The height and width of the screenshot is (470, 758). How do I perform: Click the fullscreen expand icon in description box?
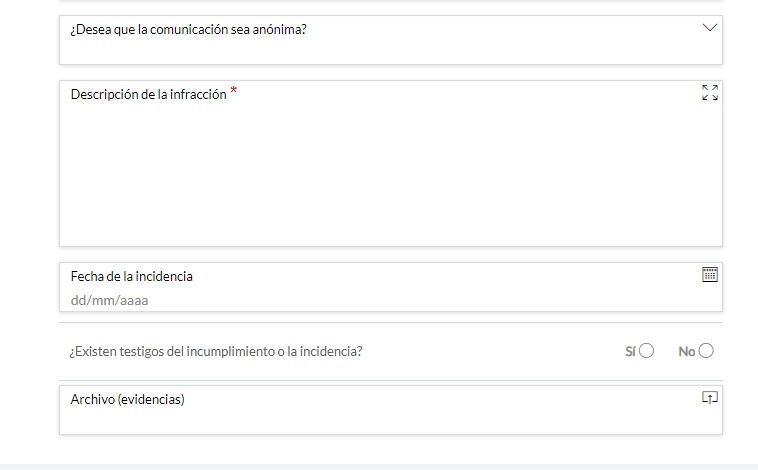click(x=710, y=92)
